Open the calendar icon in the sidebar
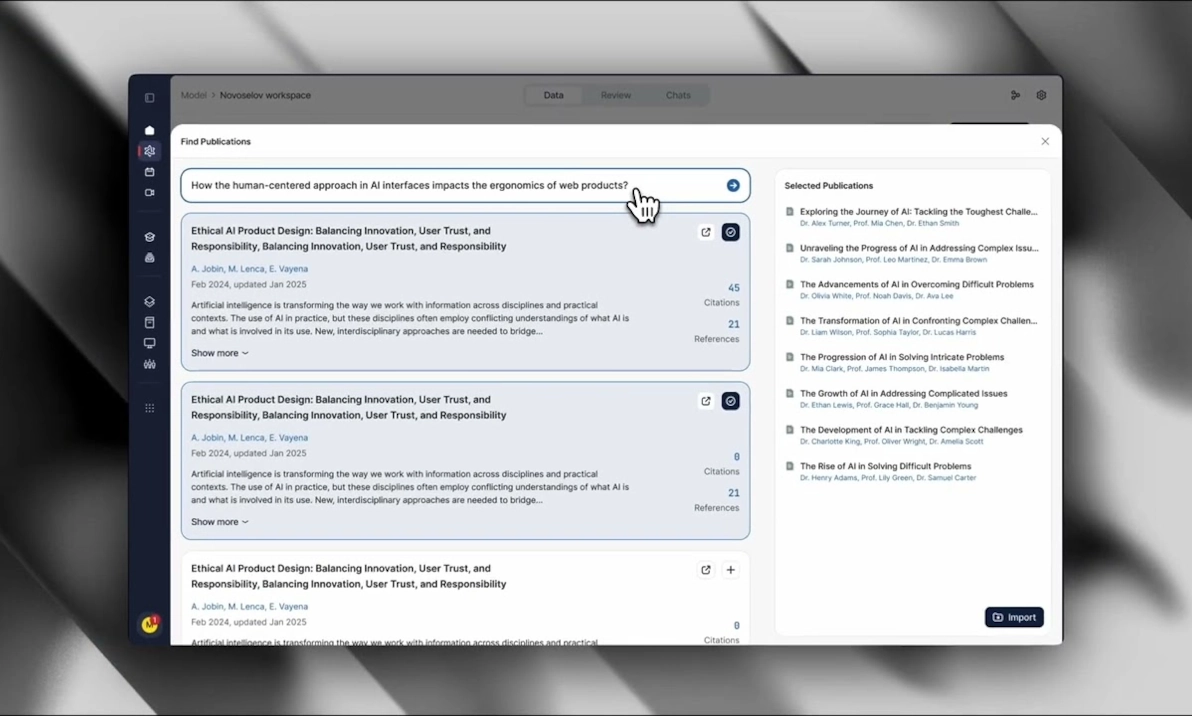 click(x=150, y=172)
